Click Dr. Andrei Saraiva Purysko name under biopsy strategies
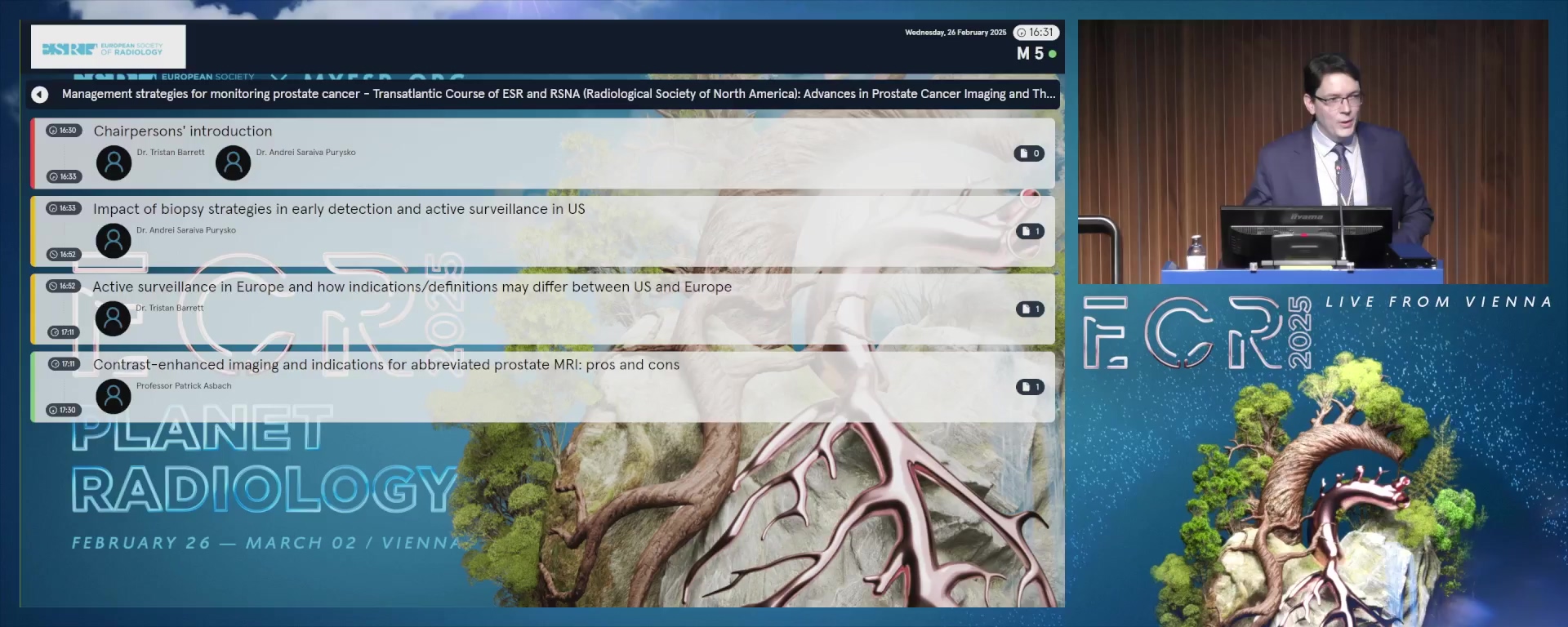The image size is (1568, 627). pos(186,230)
